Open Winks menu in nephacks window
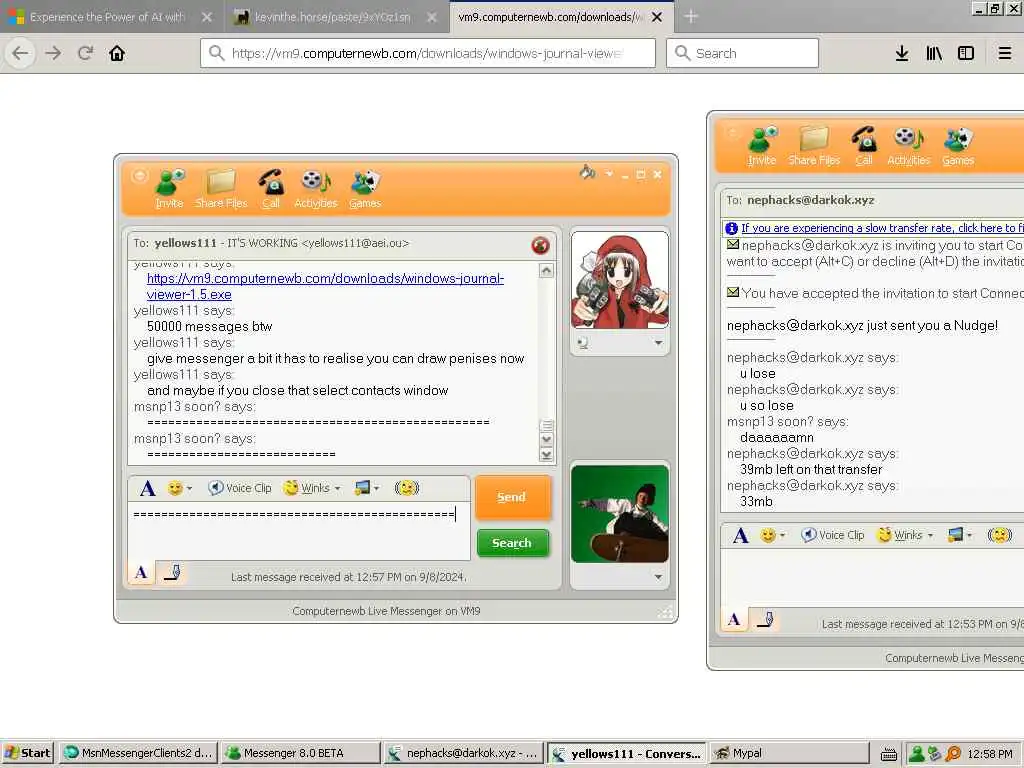1024x768 pixels. [x=905, y=536]
